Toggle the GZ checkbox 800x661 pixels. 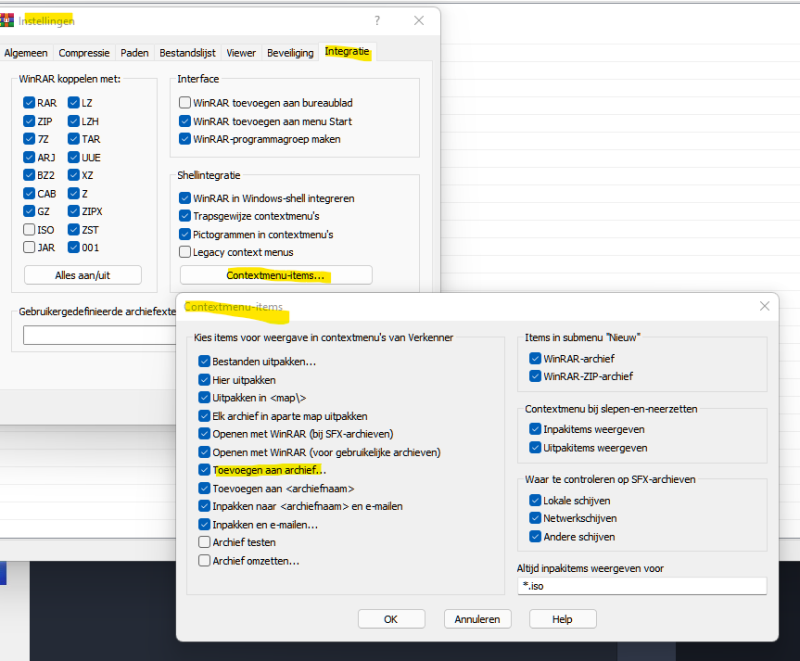29,211
